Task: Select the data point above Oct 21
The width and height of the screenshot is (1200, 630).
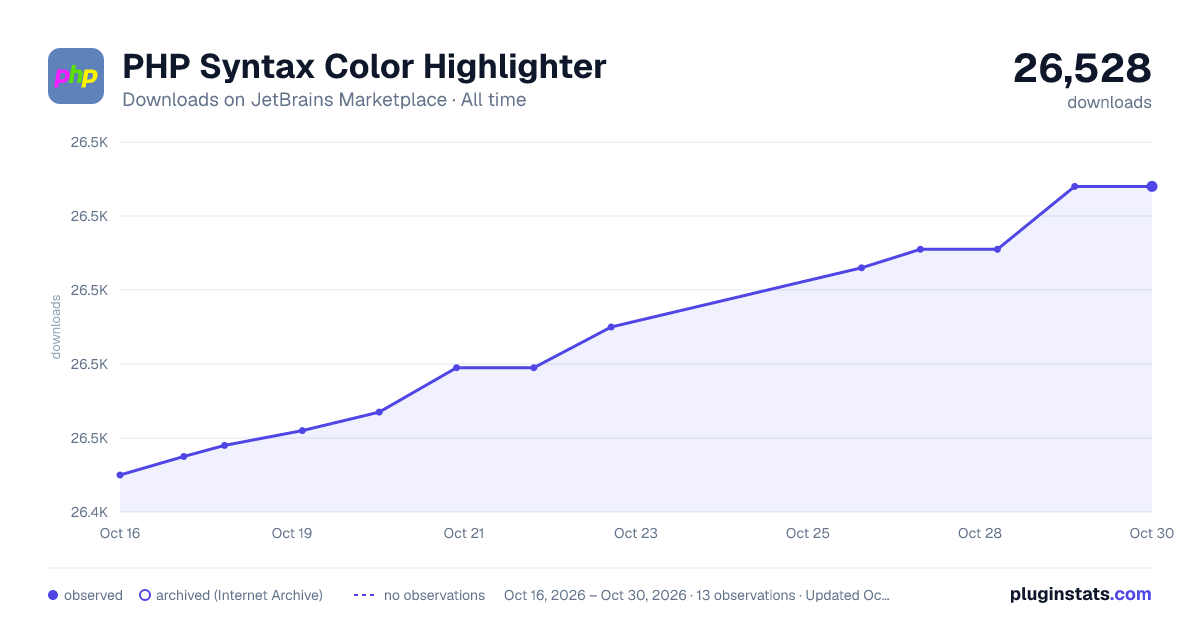Action: point(456,368)
